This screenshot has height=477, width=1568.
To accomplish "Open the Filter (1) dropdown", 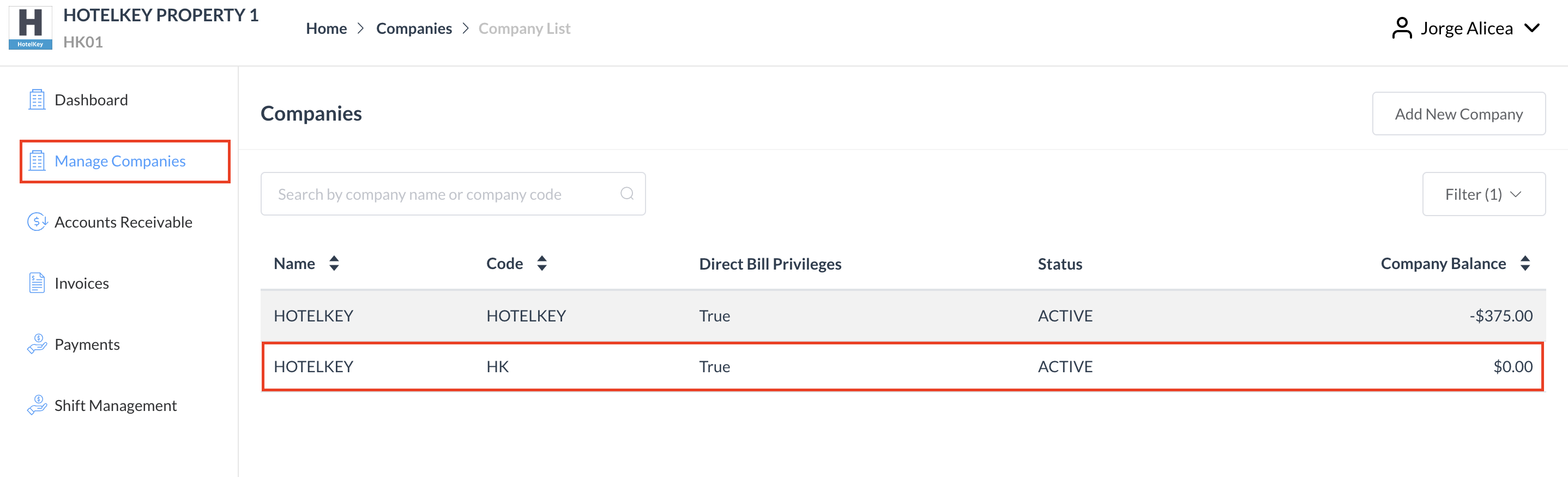I will pos(1483,194).
